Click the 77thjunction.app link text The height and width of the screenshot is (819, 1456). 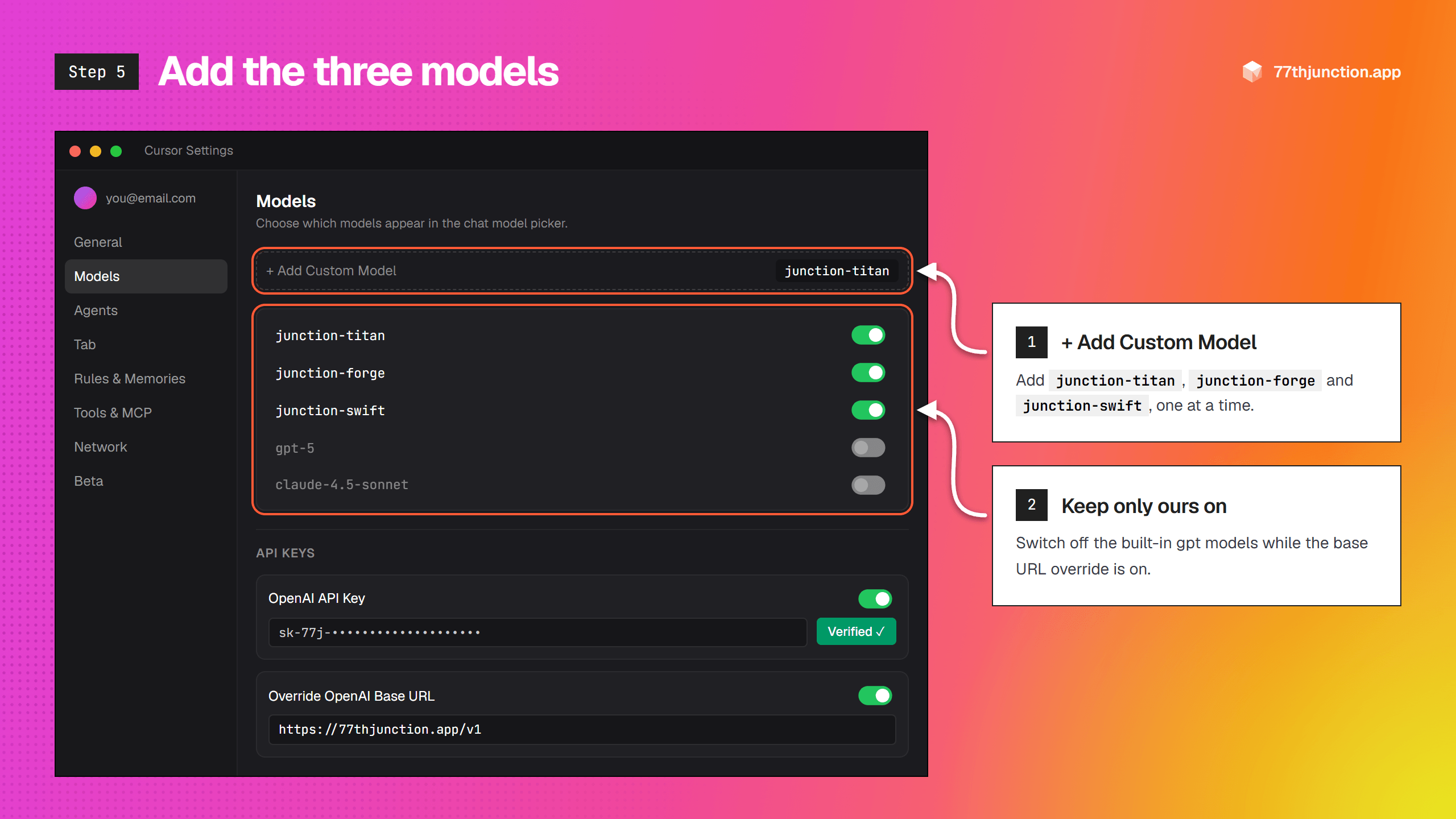click(1337, 72)
